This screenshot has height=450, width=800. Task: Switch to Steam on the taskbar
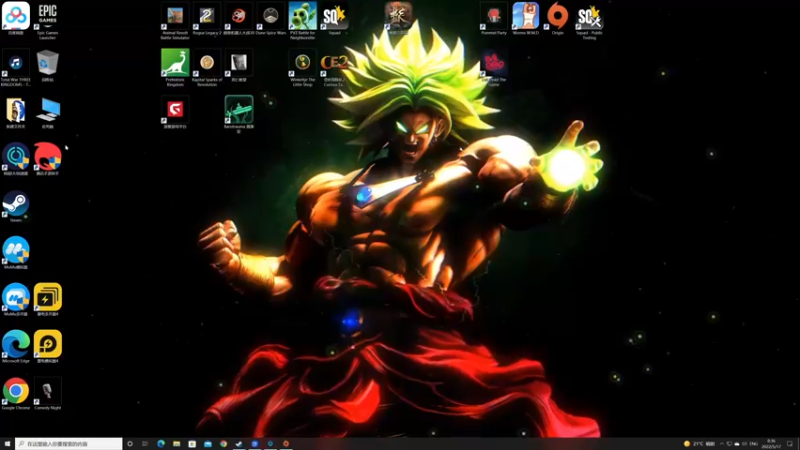pyautogui.click(x=239, y=444)
